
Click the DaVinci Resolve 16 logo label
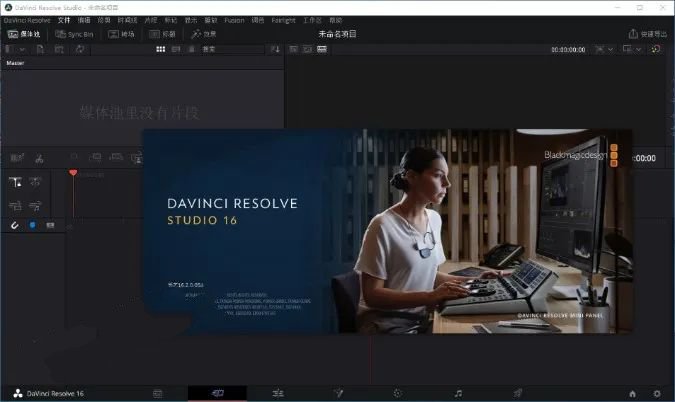[x=48, y=393]
